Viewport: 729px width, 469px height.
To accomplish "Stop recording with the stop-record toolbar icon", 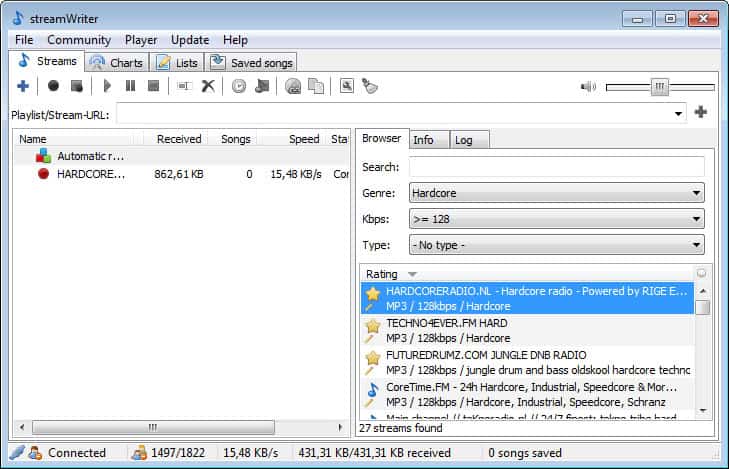I will click(77, 86).
